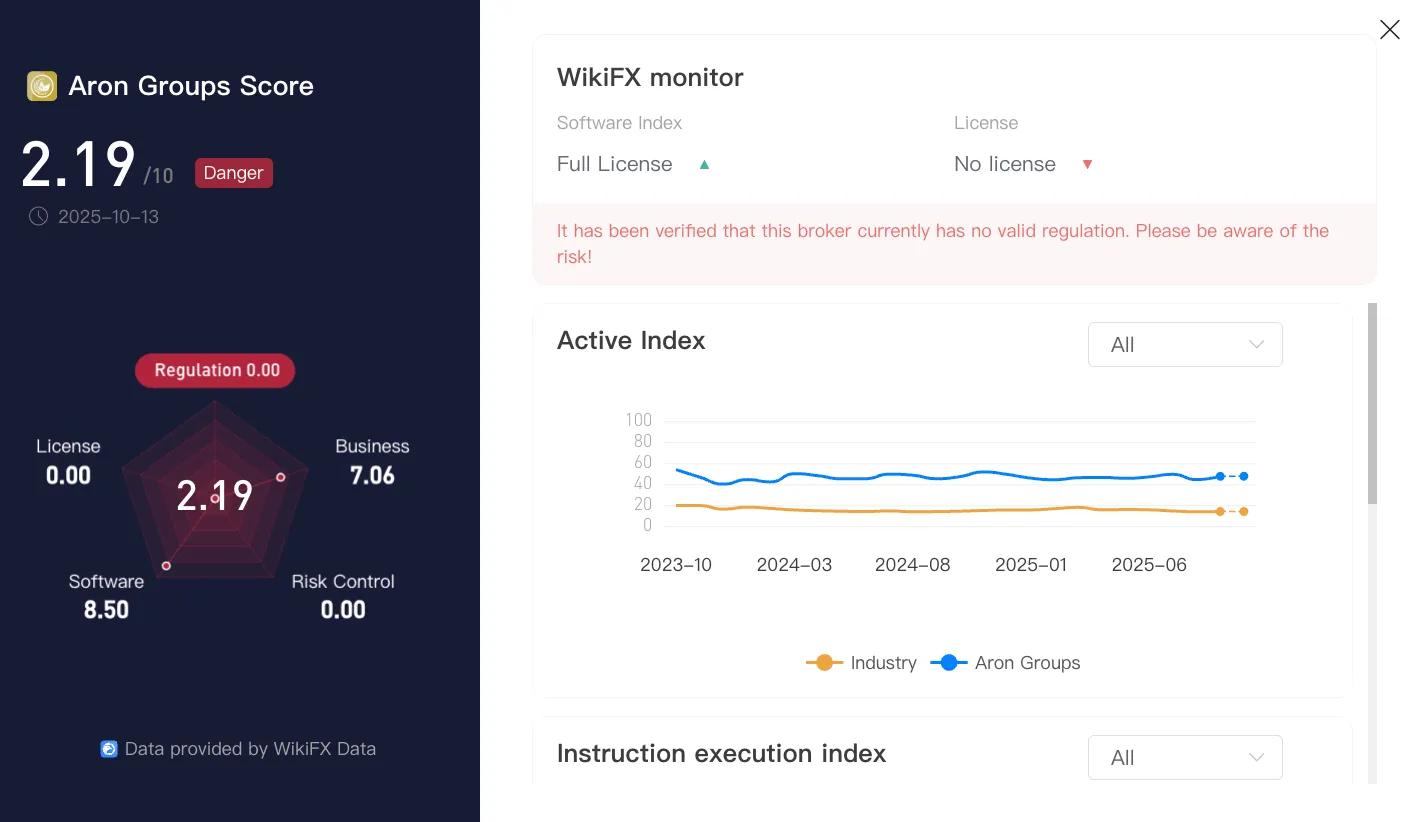Click the chevron in Active Index dropdown
The width and height of the screenshot is (1418, 822).
[x=1257, y=345]
